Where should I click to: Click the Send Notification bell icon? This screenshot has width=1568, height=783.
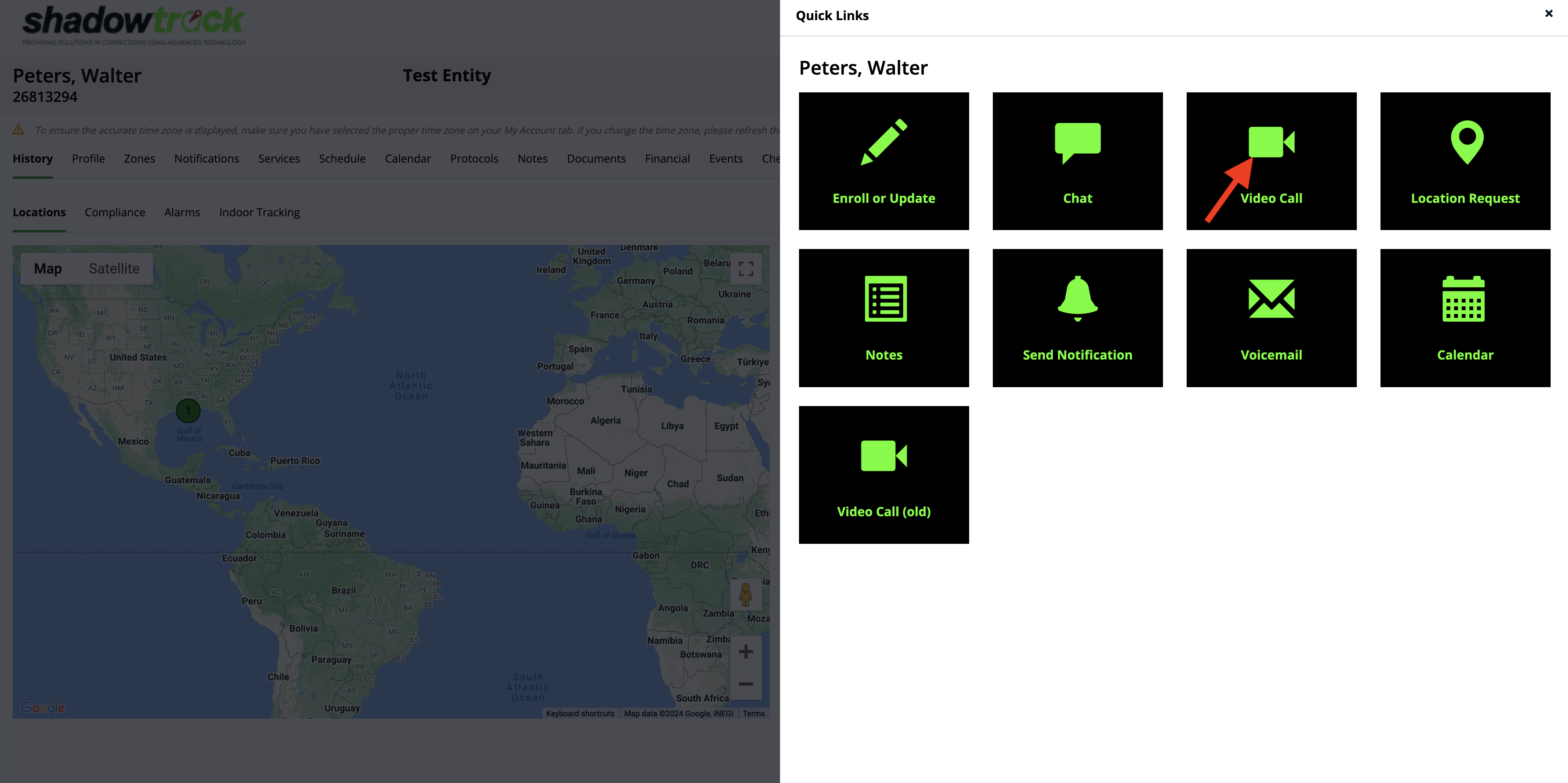tap(1077, 299)
